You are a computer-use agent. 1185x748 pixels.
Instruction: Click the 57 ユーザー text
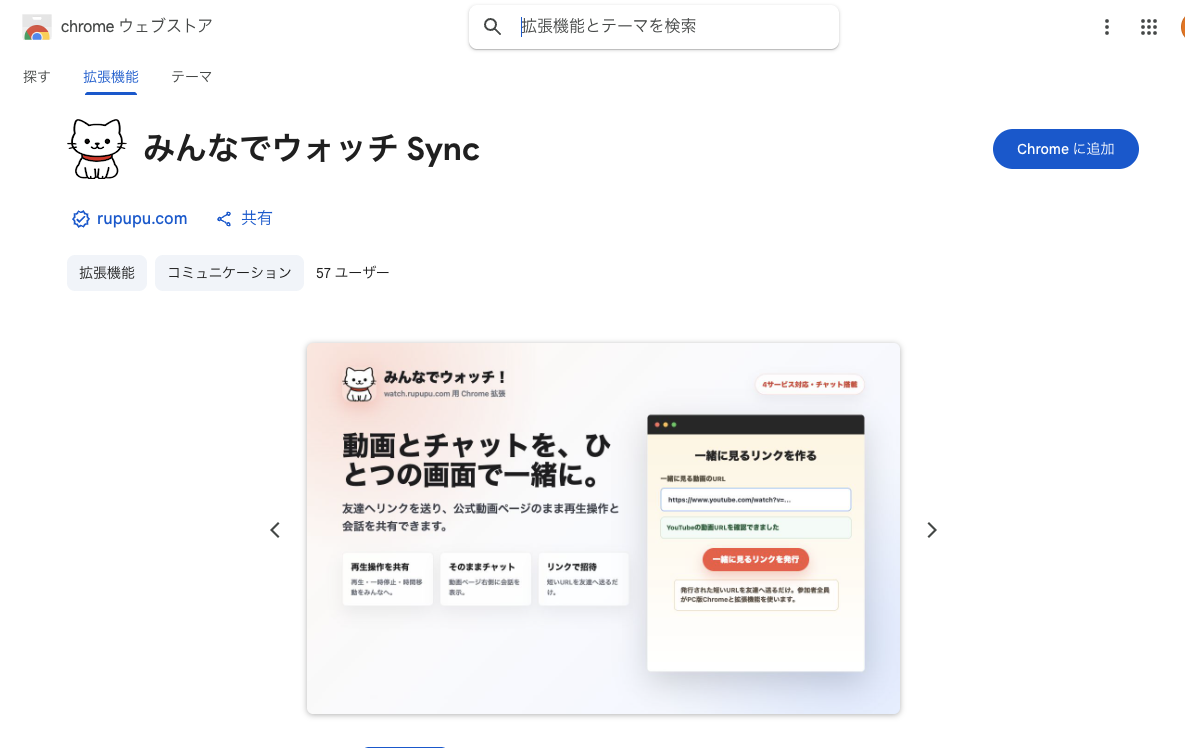coord(352,273)
